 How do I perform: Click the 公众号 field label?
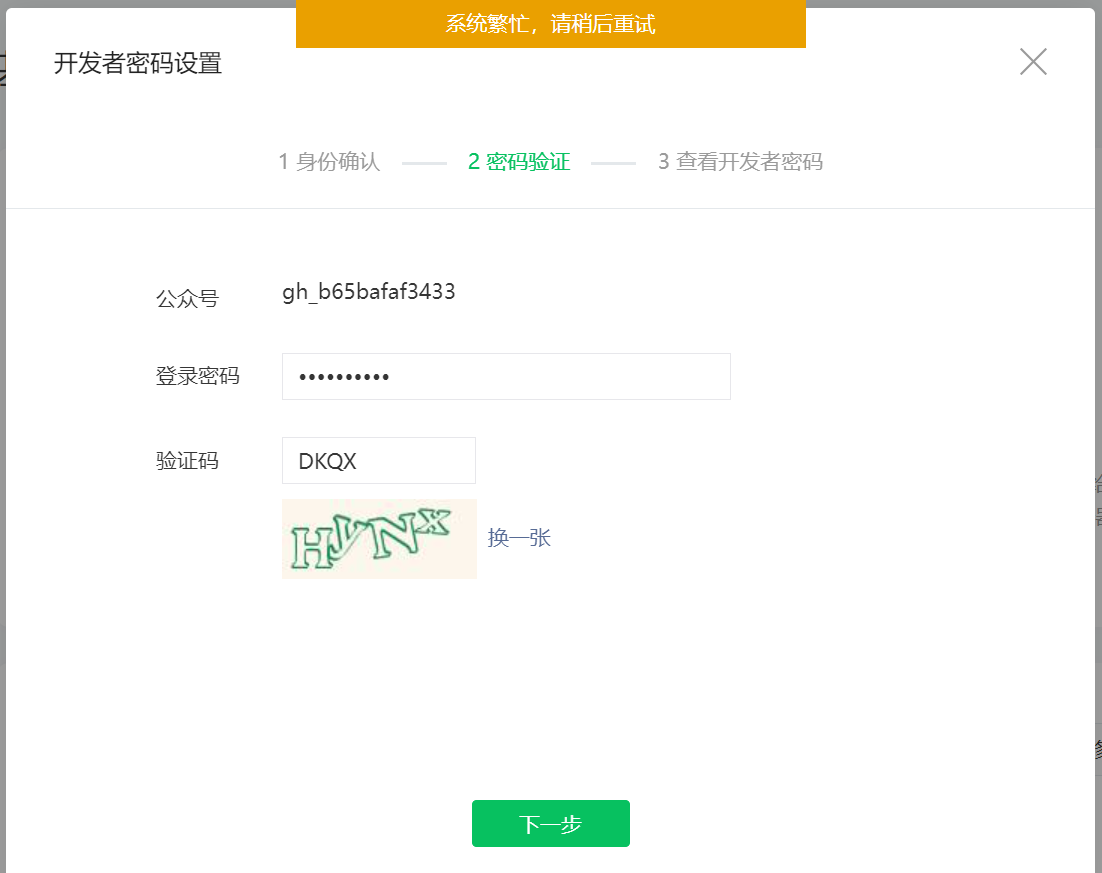tap(187, 299)
